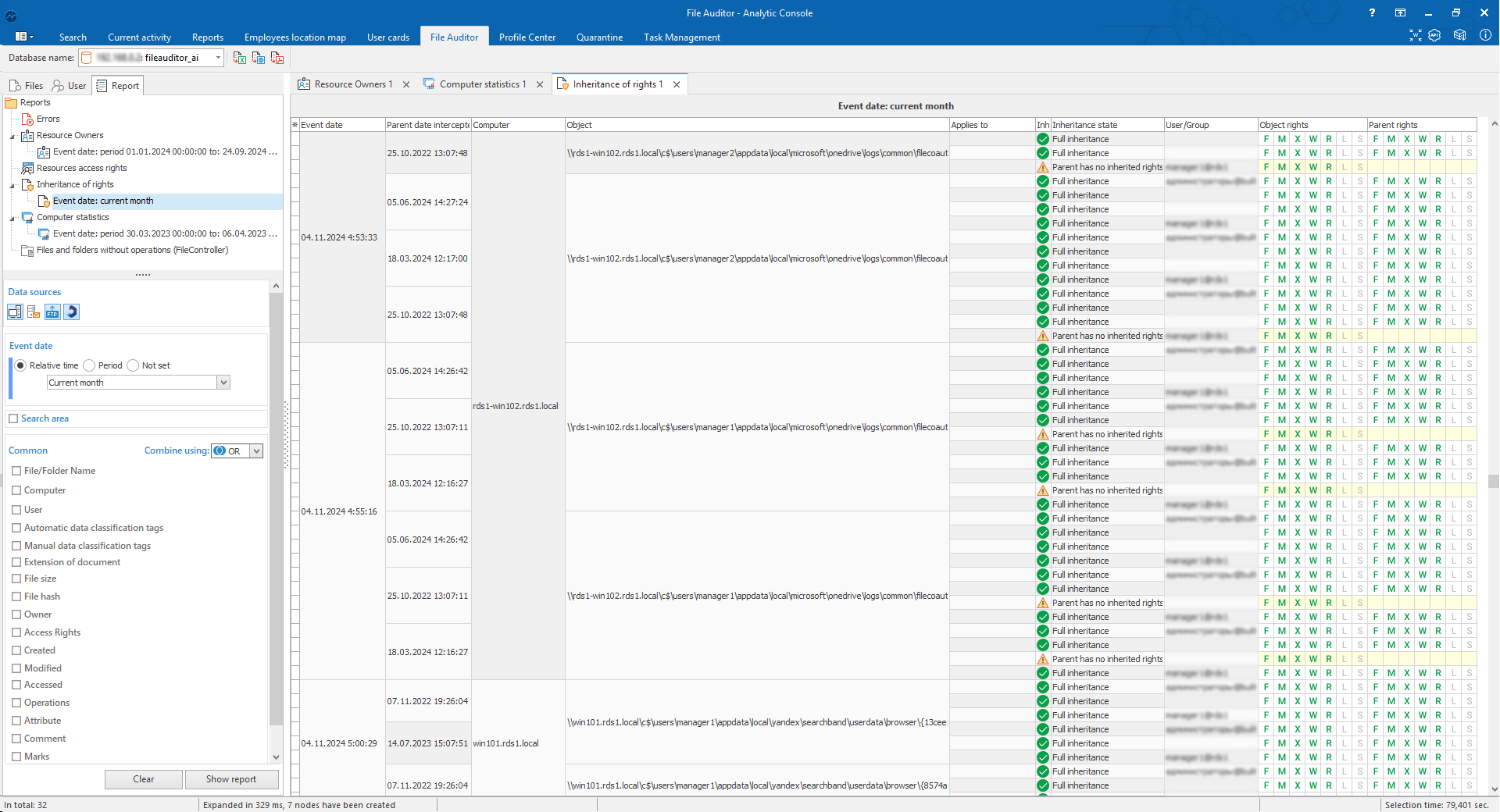Click the info icon in top-right corner

1485,35
